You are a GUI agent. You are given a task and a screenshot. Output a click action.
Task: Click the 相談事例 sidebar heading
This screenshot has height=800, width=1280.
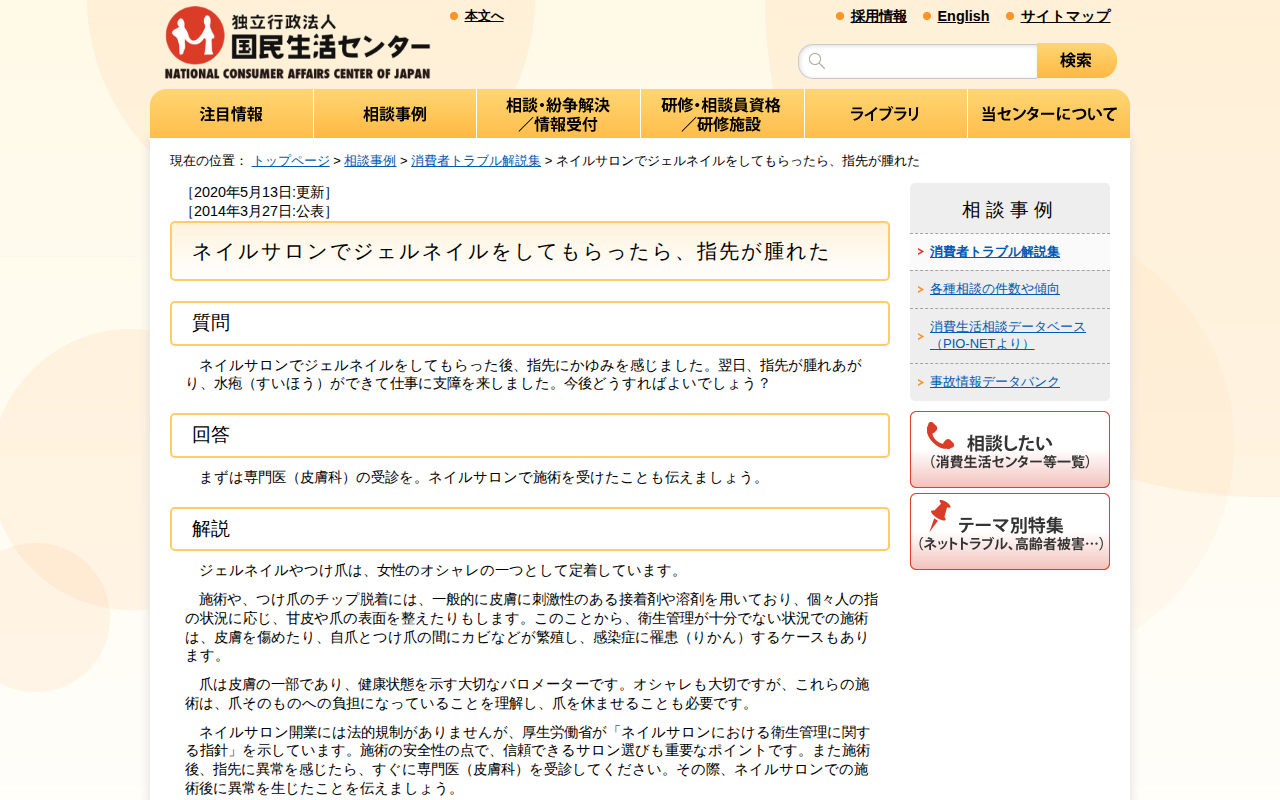point(1008,210)
